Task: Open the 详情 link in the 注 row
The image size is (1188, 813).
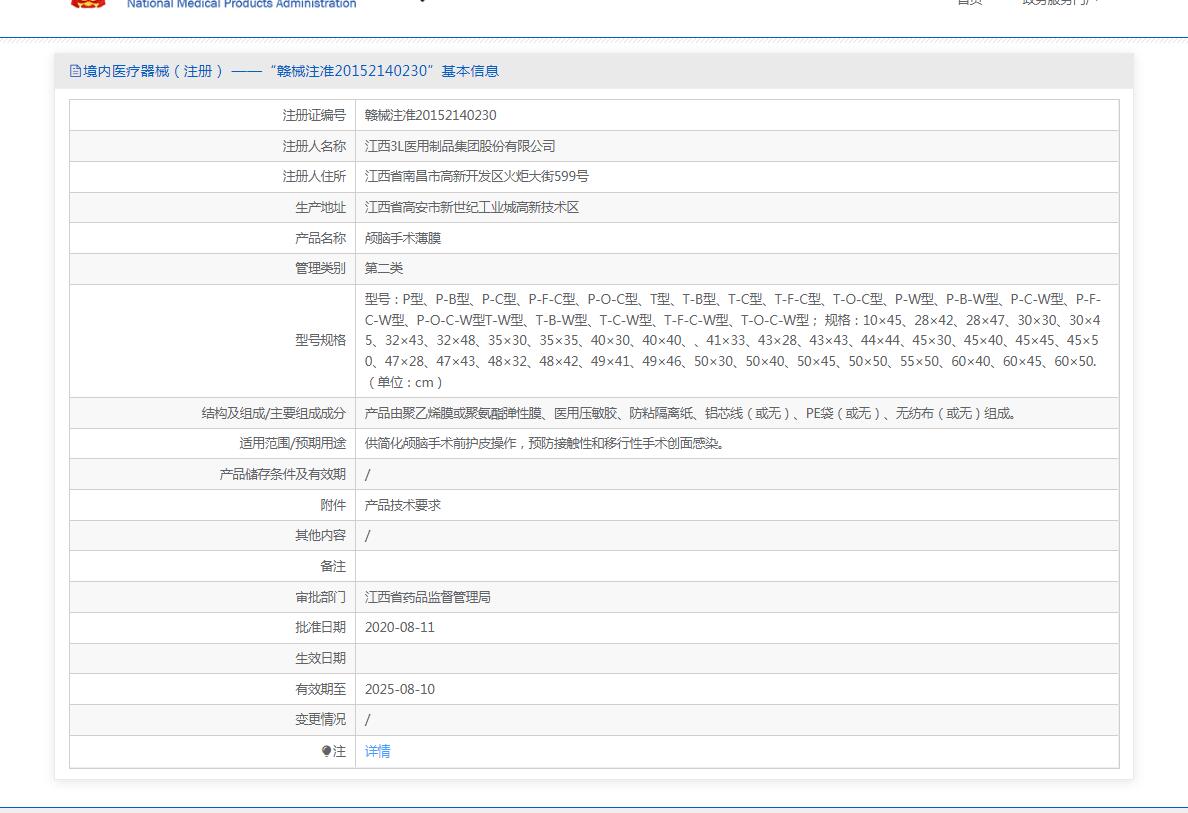Action: tap(377, 751)
